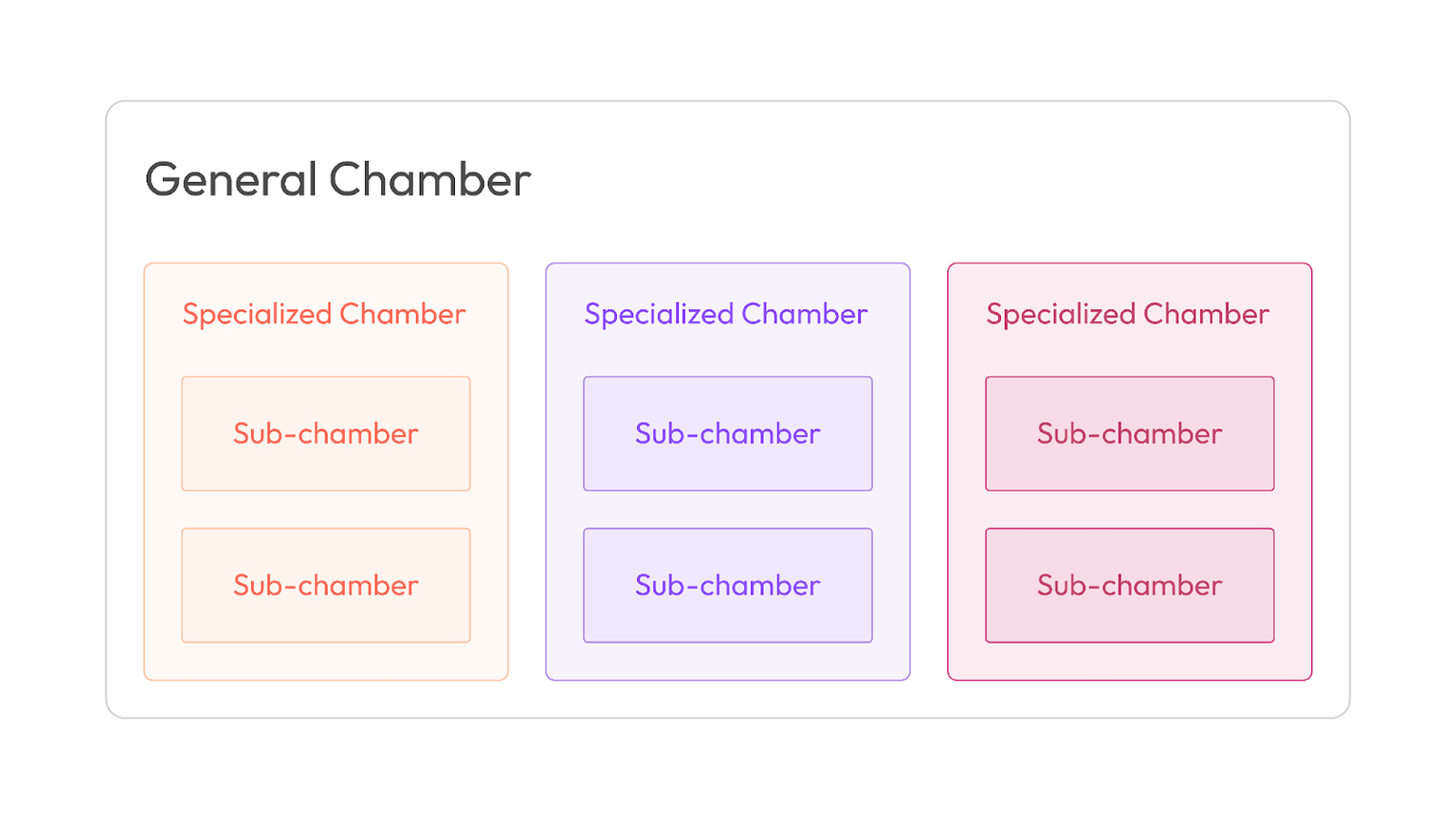Select the purple Specialized Chamber label

point(726,314)
